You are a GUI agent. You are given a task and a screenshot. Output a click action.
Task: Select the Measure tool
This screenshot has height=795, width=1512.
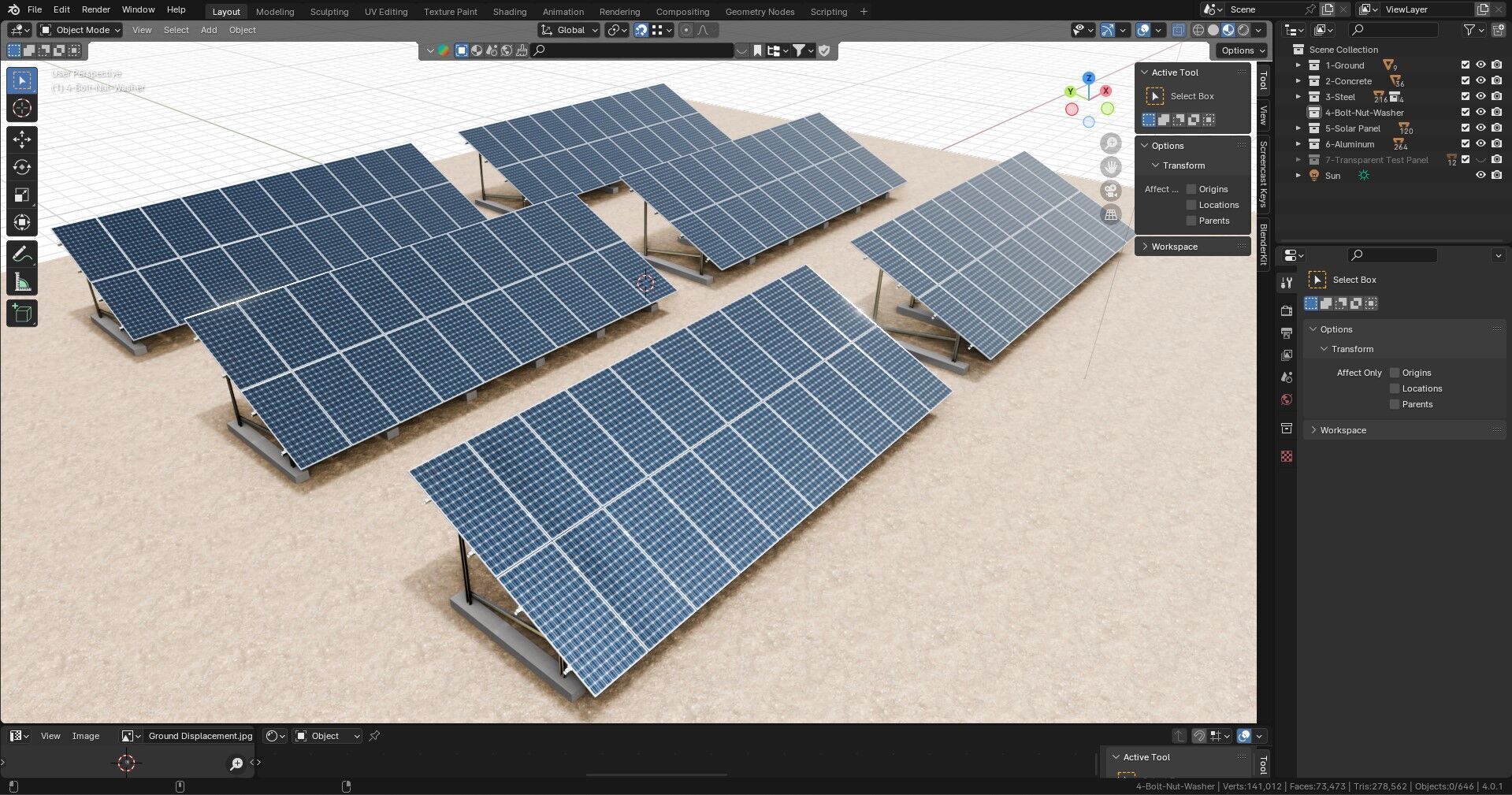coord(22,282)
